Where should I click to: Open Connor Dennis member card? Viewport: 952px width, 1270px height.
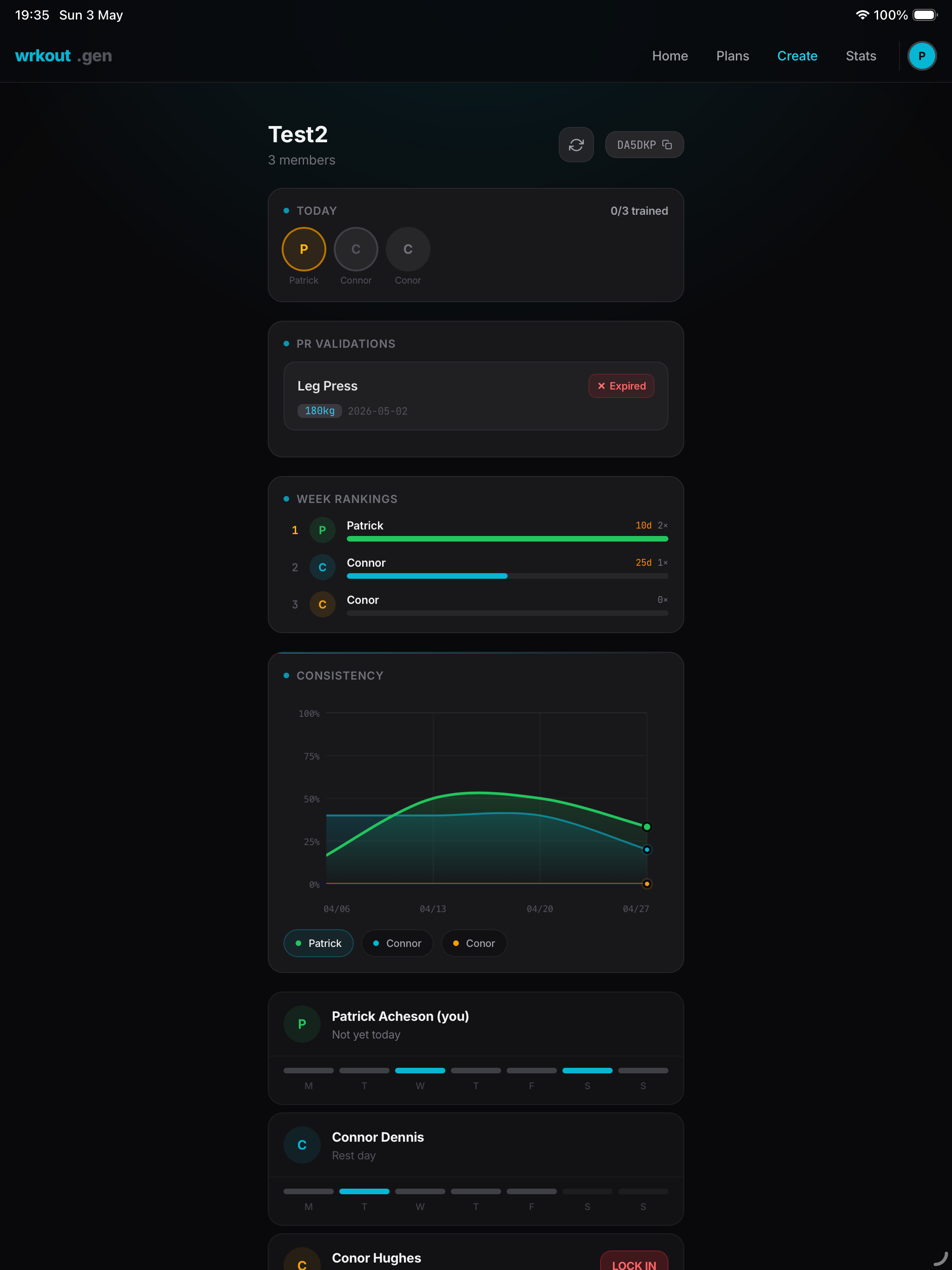tap(476, 1170)
